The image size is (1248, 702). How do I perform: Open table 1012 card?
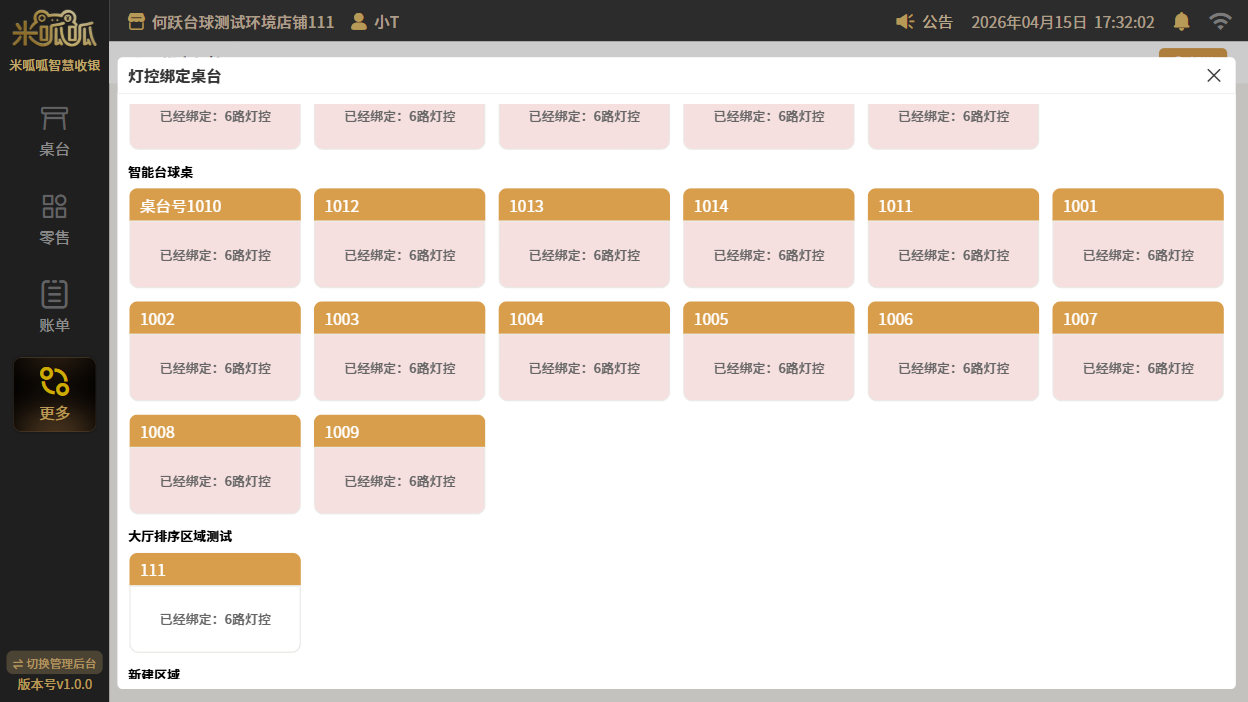[399, 238]
